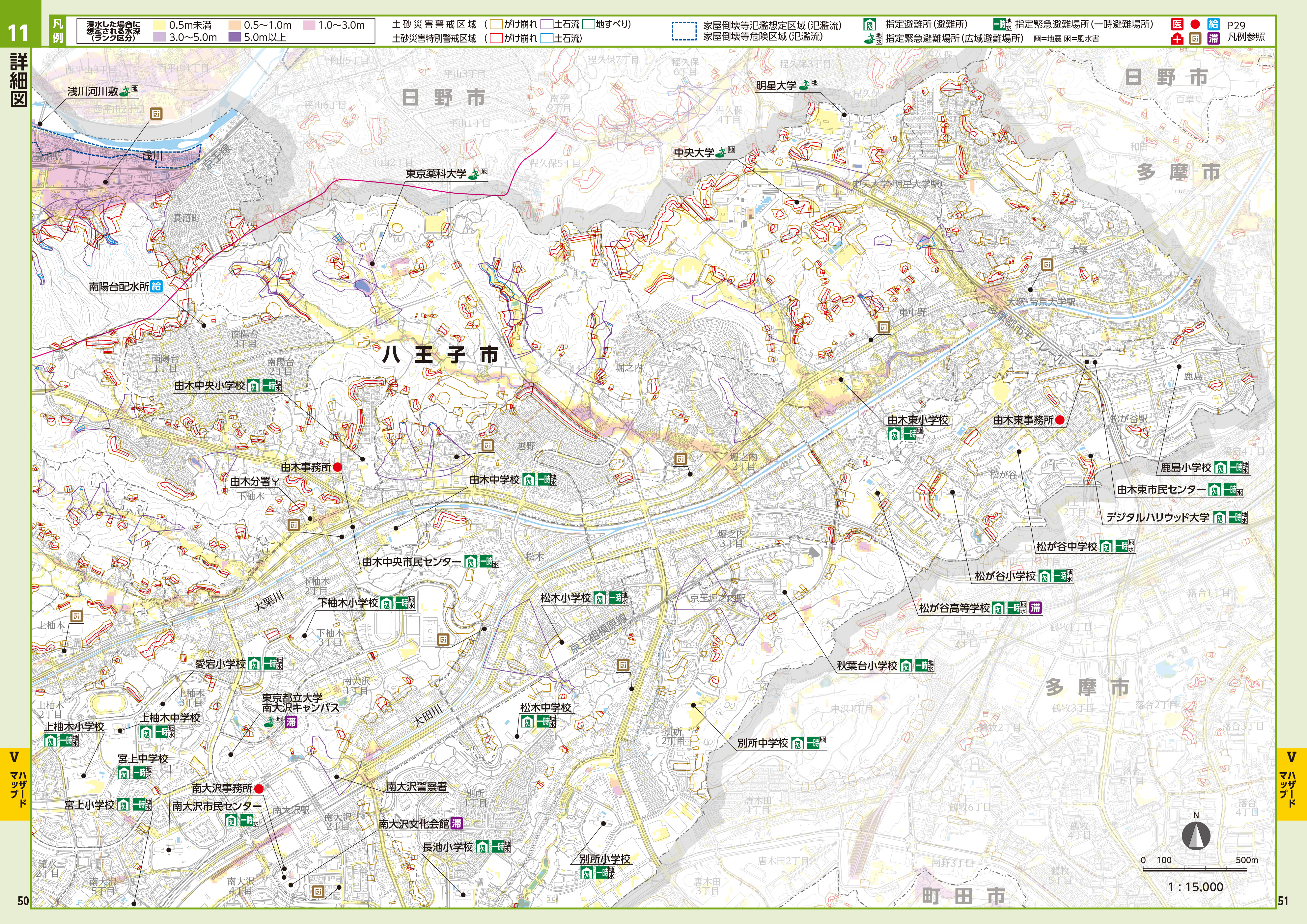Screen dimensions: 1307x924
Task: Click the green shelter icon beside 別所中学校
Action: click(798, 743)
